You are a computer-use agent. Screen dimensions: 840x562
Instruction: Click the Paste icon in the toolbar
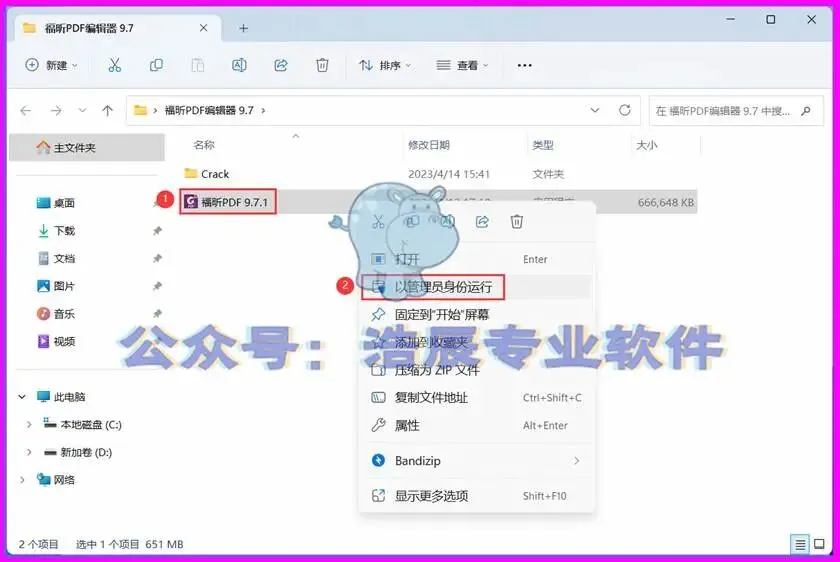pyautogui.click(x=198, y=65)
